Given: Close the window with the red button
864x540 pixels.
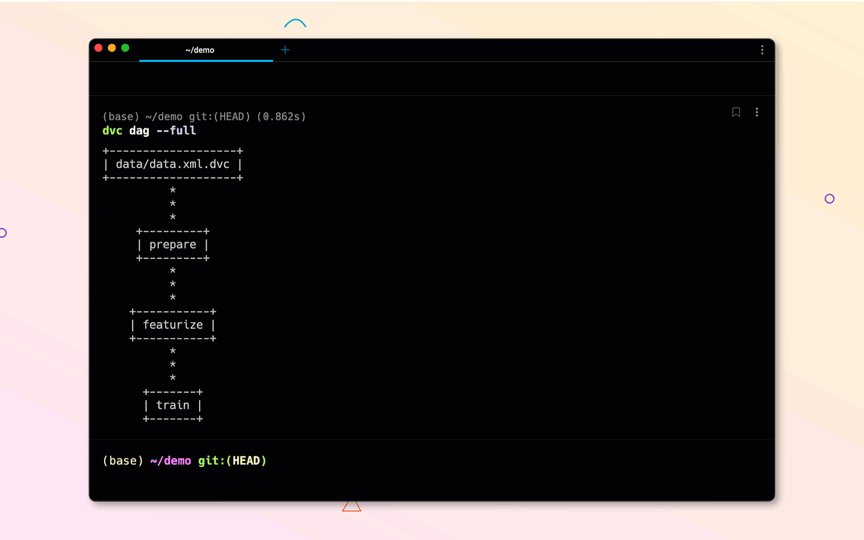Looking at the screenshot, I should (x=99, y=48).
